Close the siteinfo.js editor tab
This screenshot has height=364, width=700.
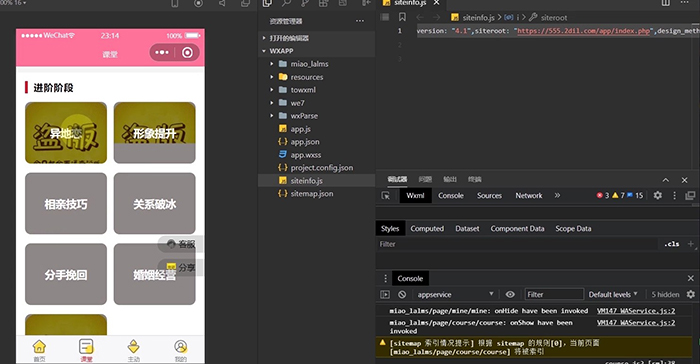[x=437, y=3]
